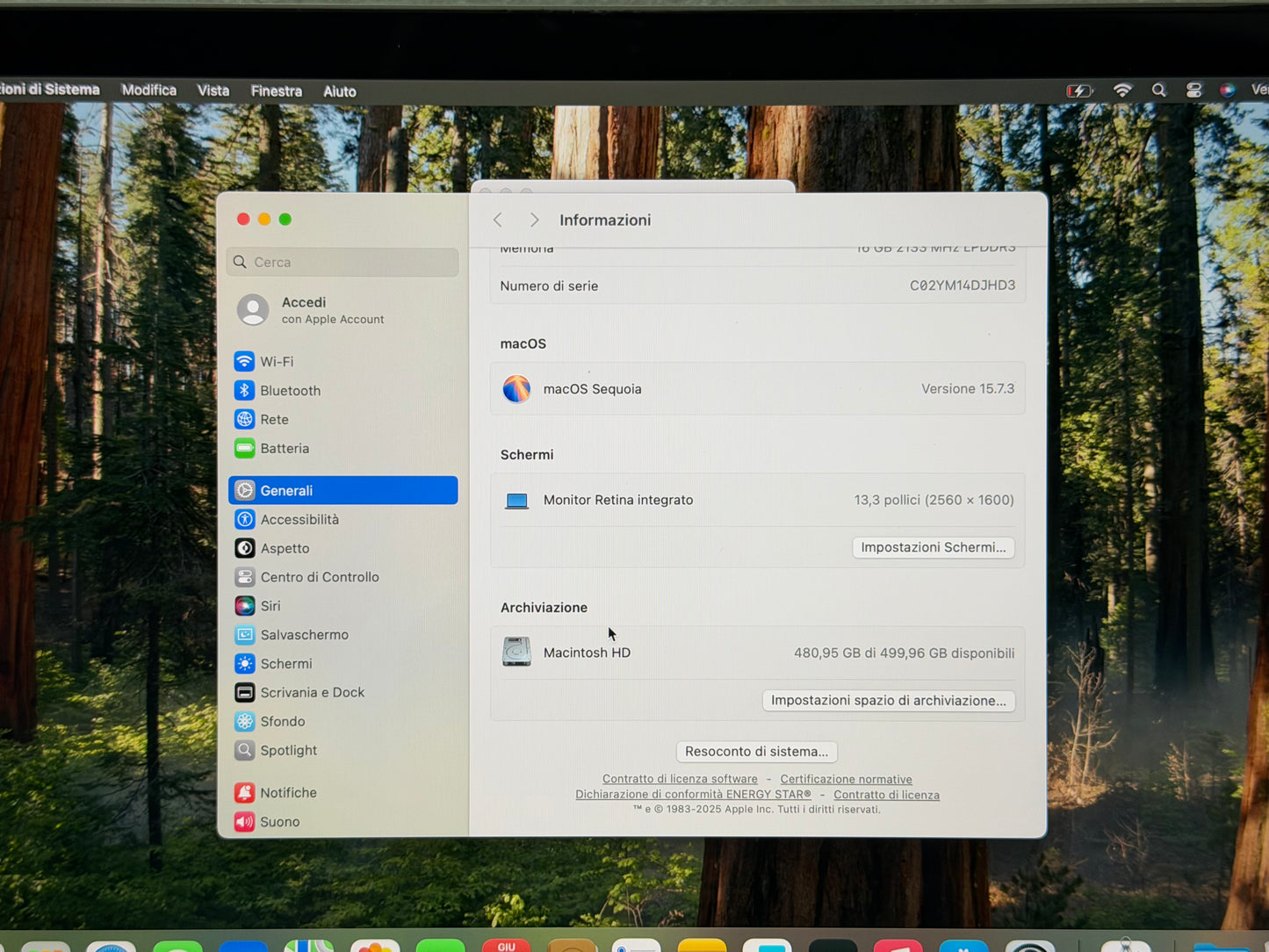This screenshot has width=1269, height=952.
Task: Open Wi-Fi settings in sidebar
Action: coord(342,362)
